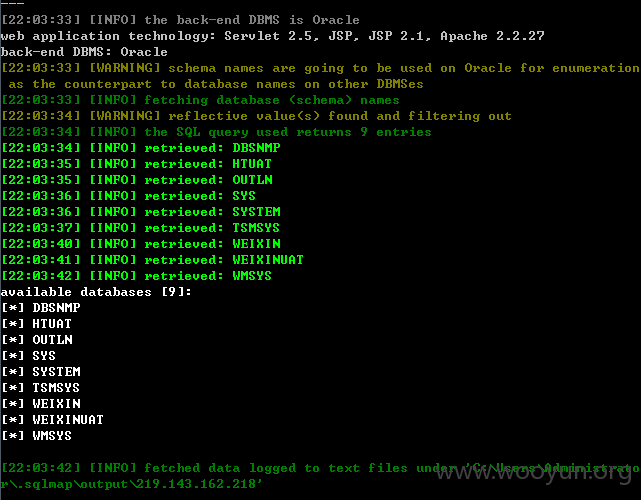The width and height of the screenshot is (641, 500).
Task: Click the '[*] OUTLN' database list entry
Action: (37, 340)
